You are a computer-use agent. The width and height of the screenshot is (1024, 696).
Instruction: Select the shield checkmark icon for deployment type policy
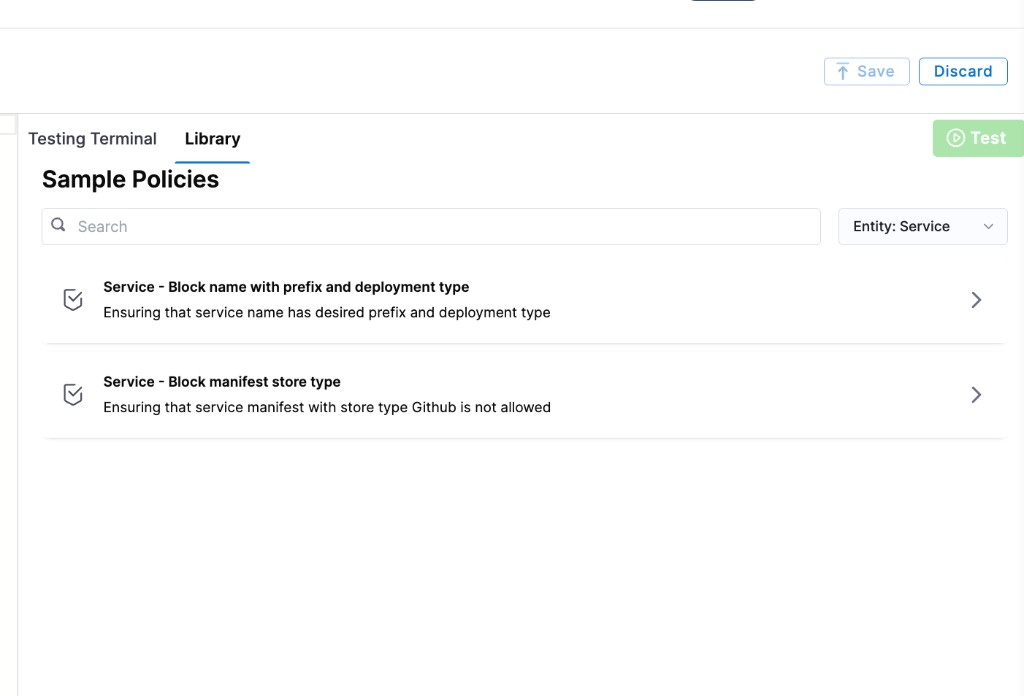click(x=72, y=299)
